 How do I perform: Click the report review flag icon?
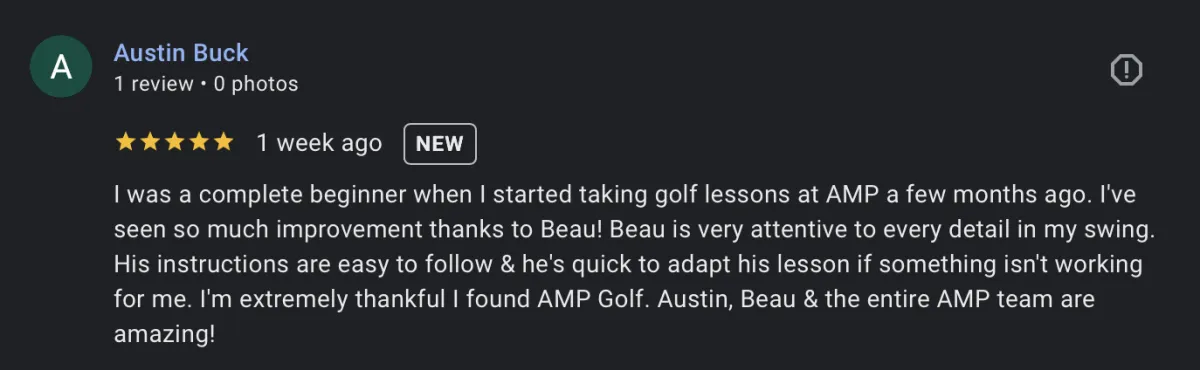[1127, 70]
